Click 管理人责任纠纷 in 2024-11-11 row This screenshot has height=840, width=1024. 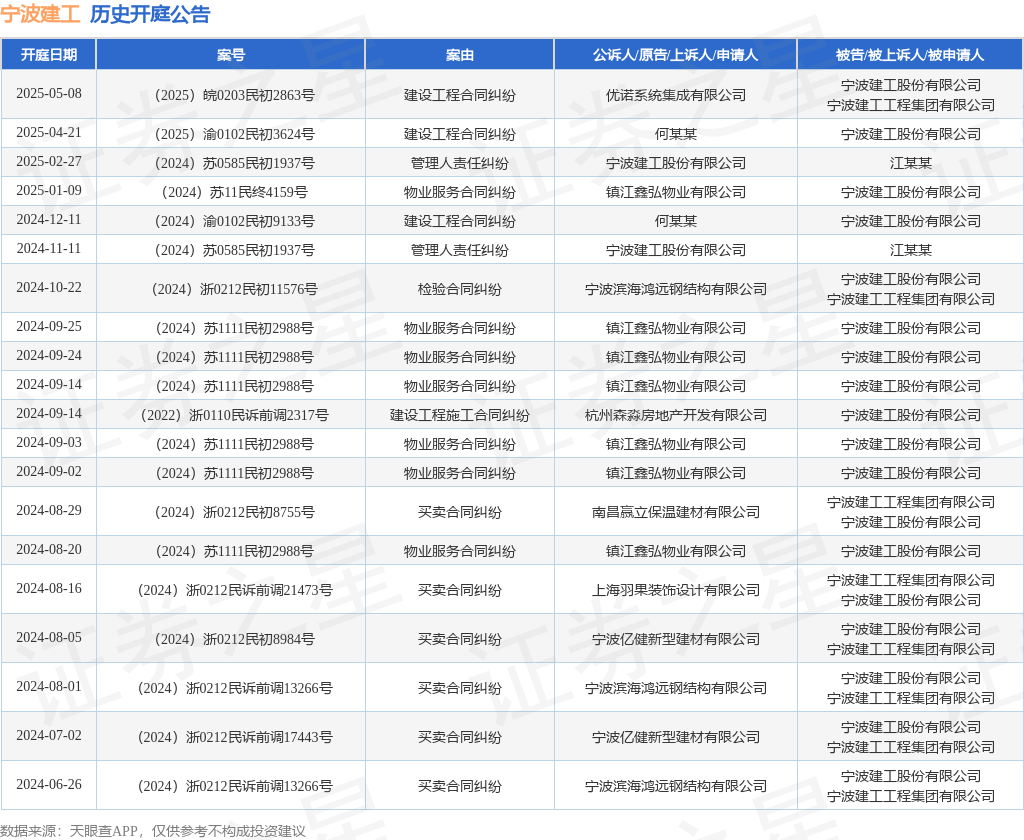coord(460,250)
